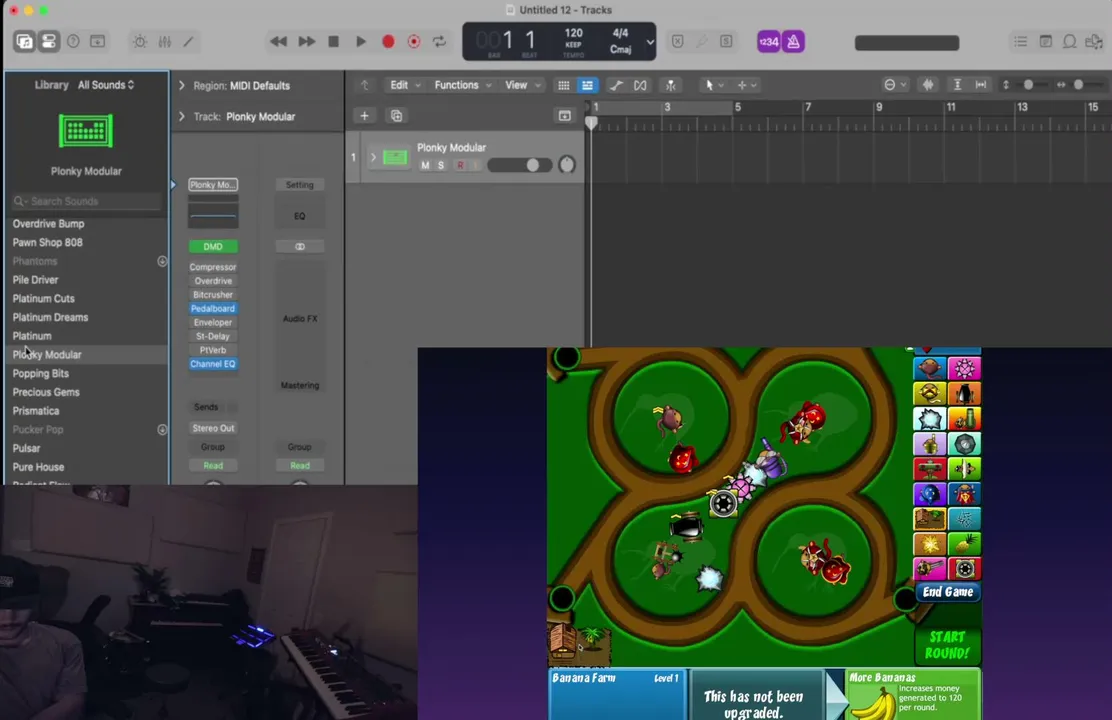The height and width of the screenshot is (720, 1112).
Task: Open the View menu in tracks area
Action: pos(522,85)
